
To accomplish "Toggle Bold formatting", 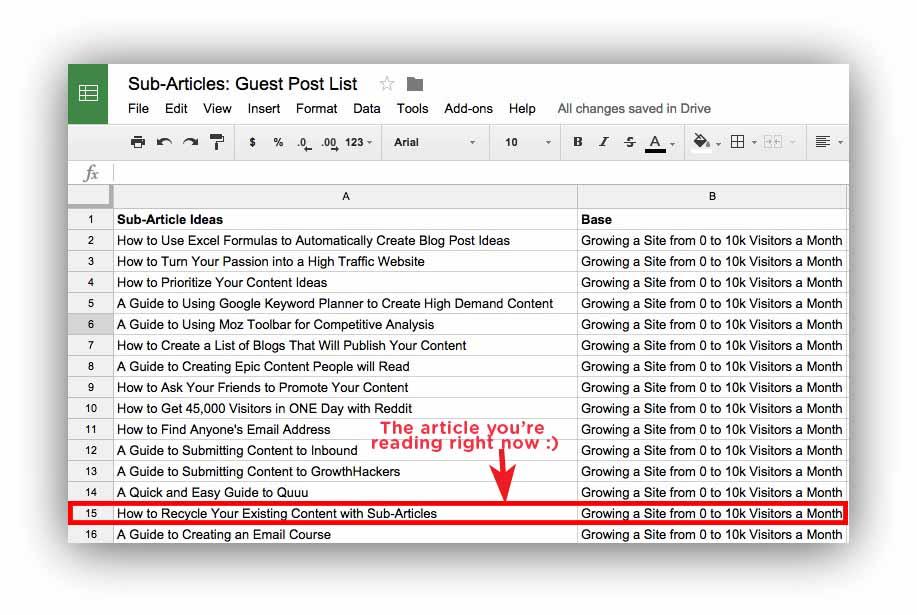I will point(578,141).
